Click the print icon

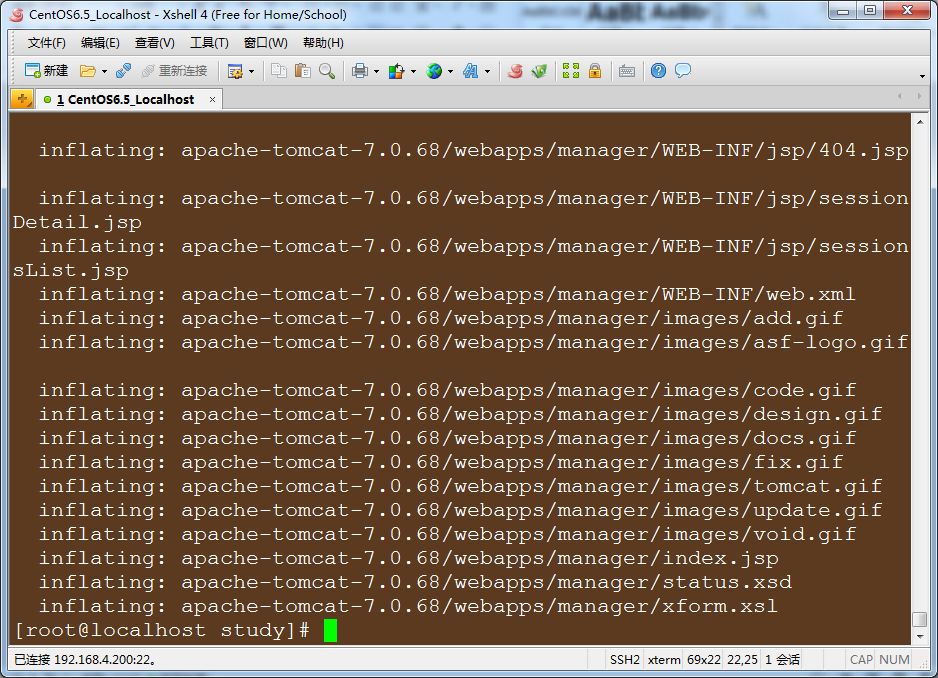(x=360, y=71)
